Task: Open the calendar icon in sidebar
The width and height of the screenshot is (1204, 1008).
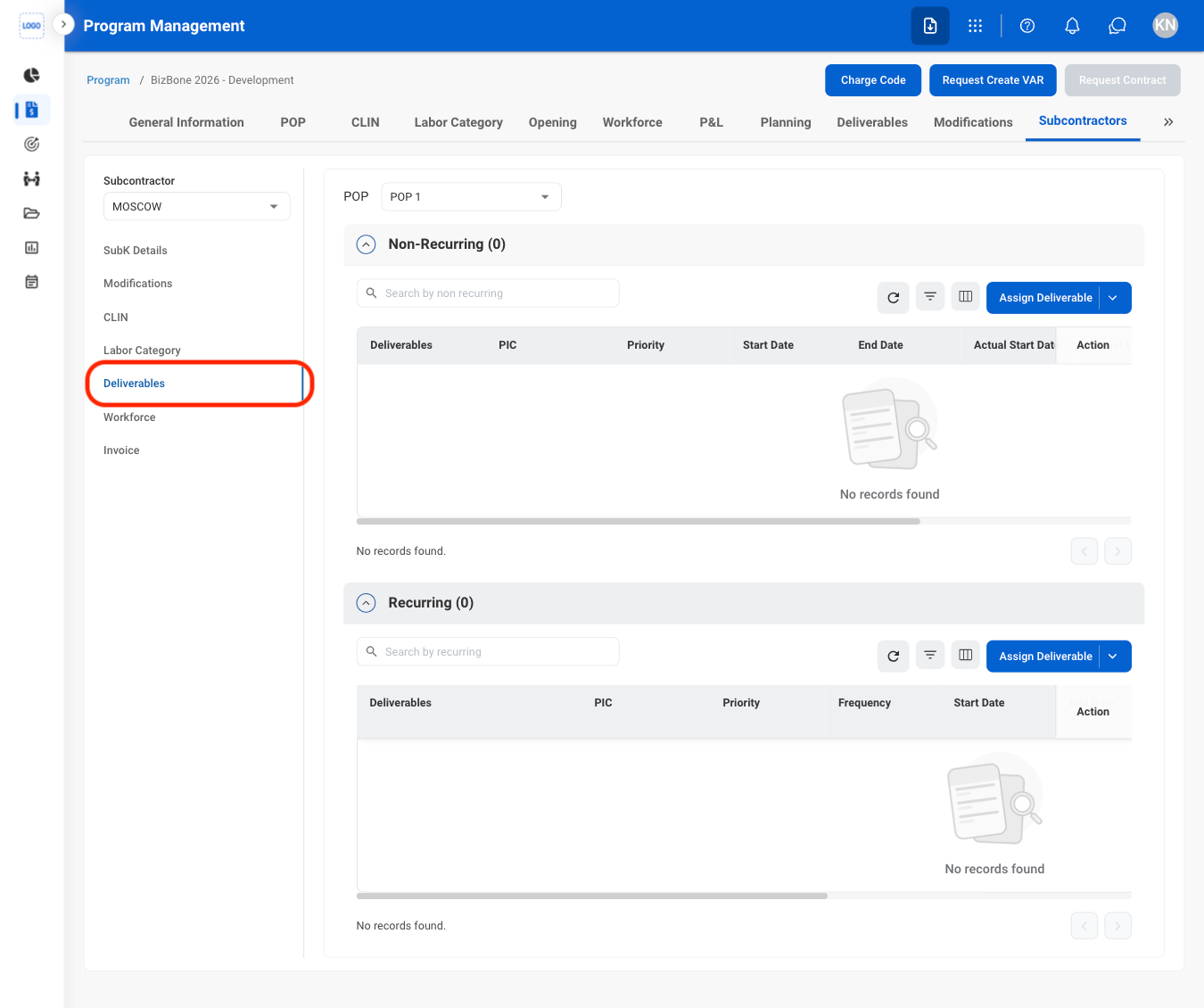Action: [x=31, y=282]
